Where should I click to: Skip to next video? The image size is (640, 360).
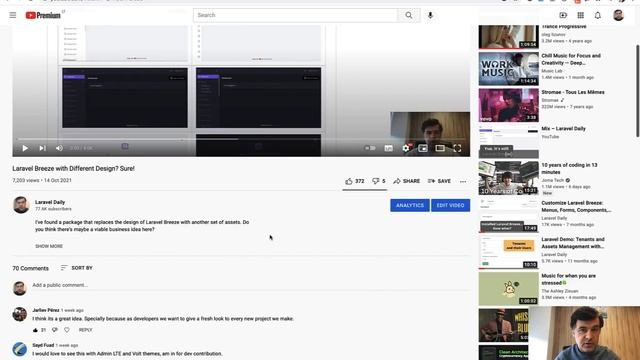pos(42,148)
